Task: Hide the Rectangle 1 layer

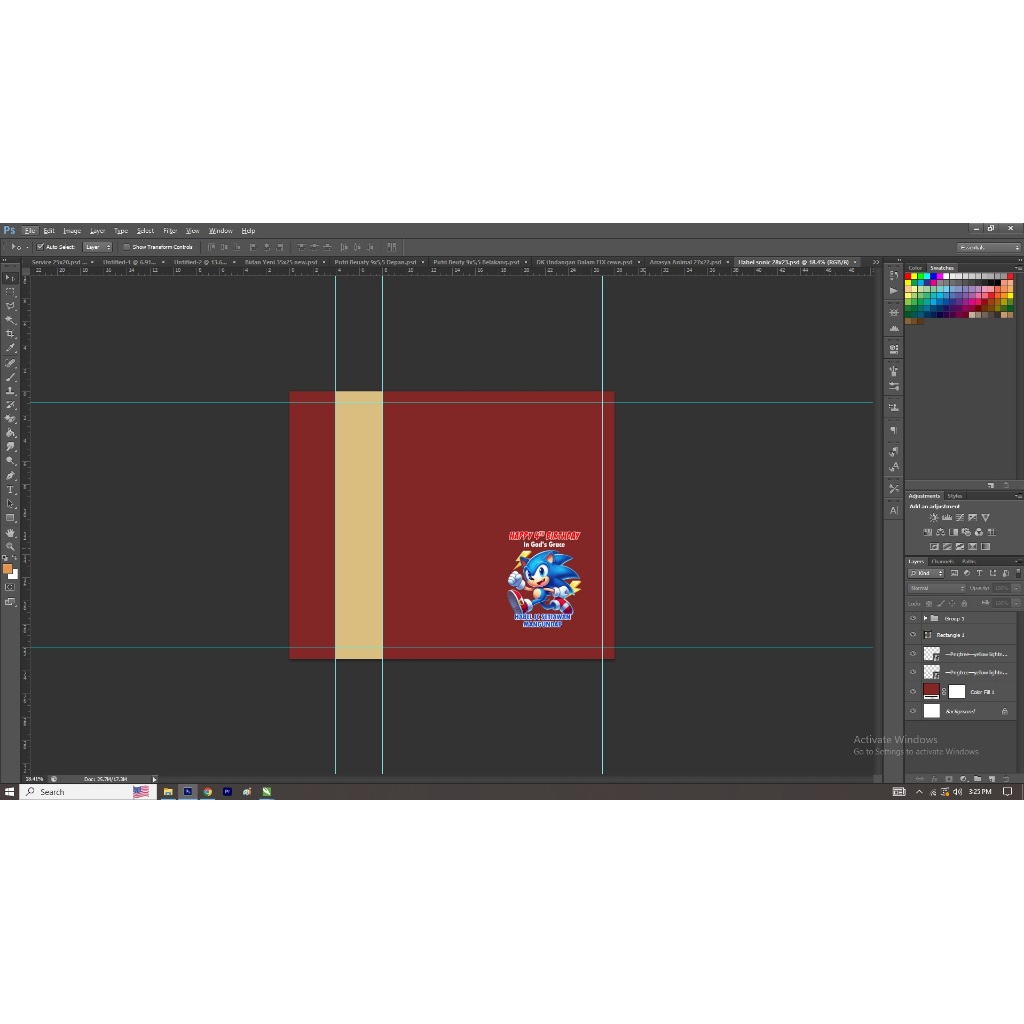Action: (912, 635)
